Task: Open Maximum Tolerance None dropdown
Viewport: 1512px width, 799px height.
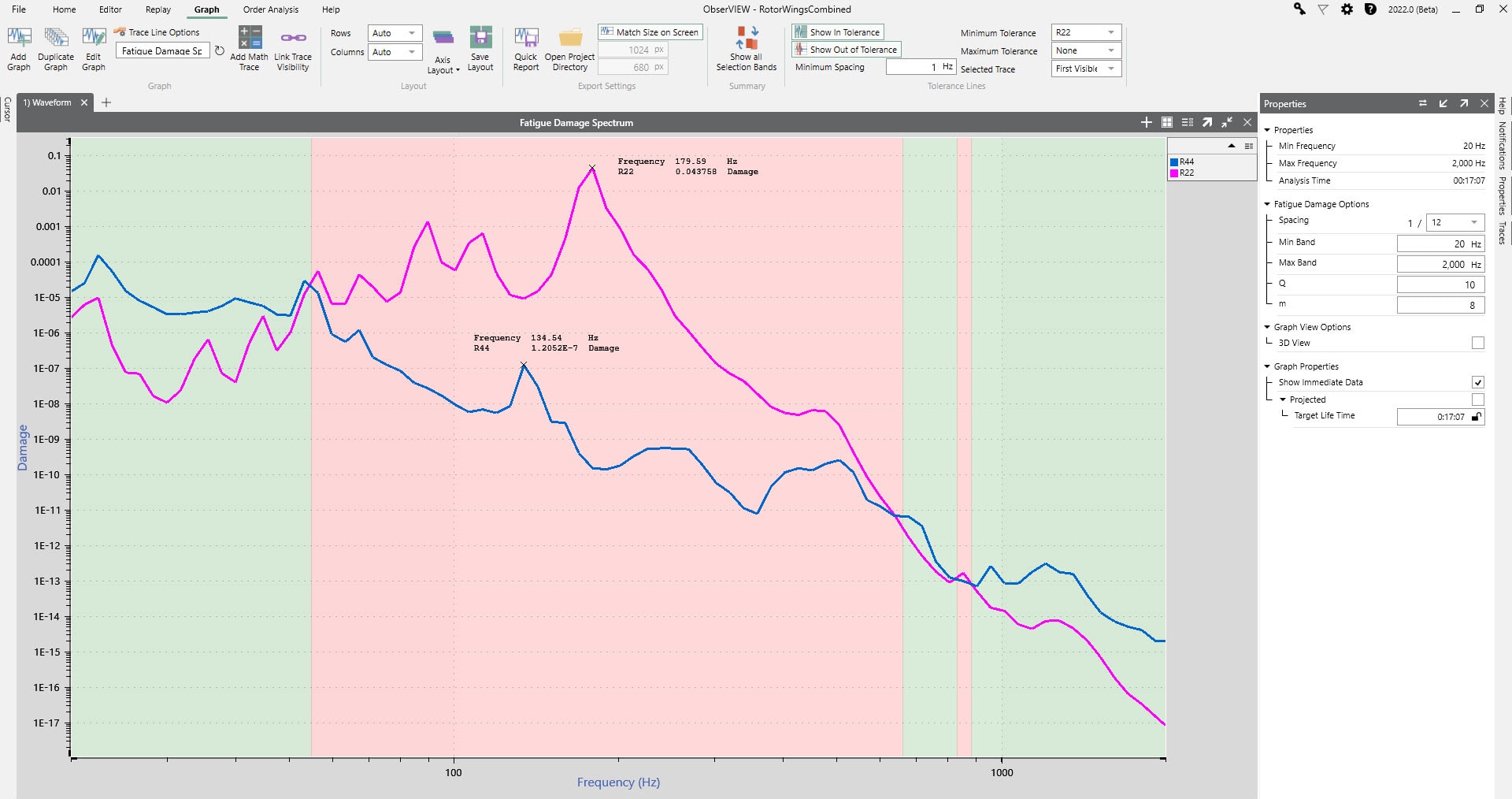Action: click(1086, 50)
